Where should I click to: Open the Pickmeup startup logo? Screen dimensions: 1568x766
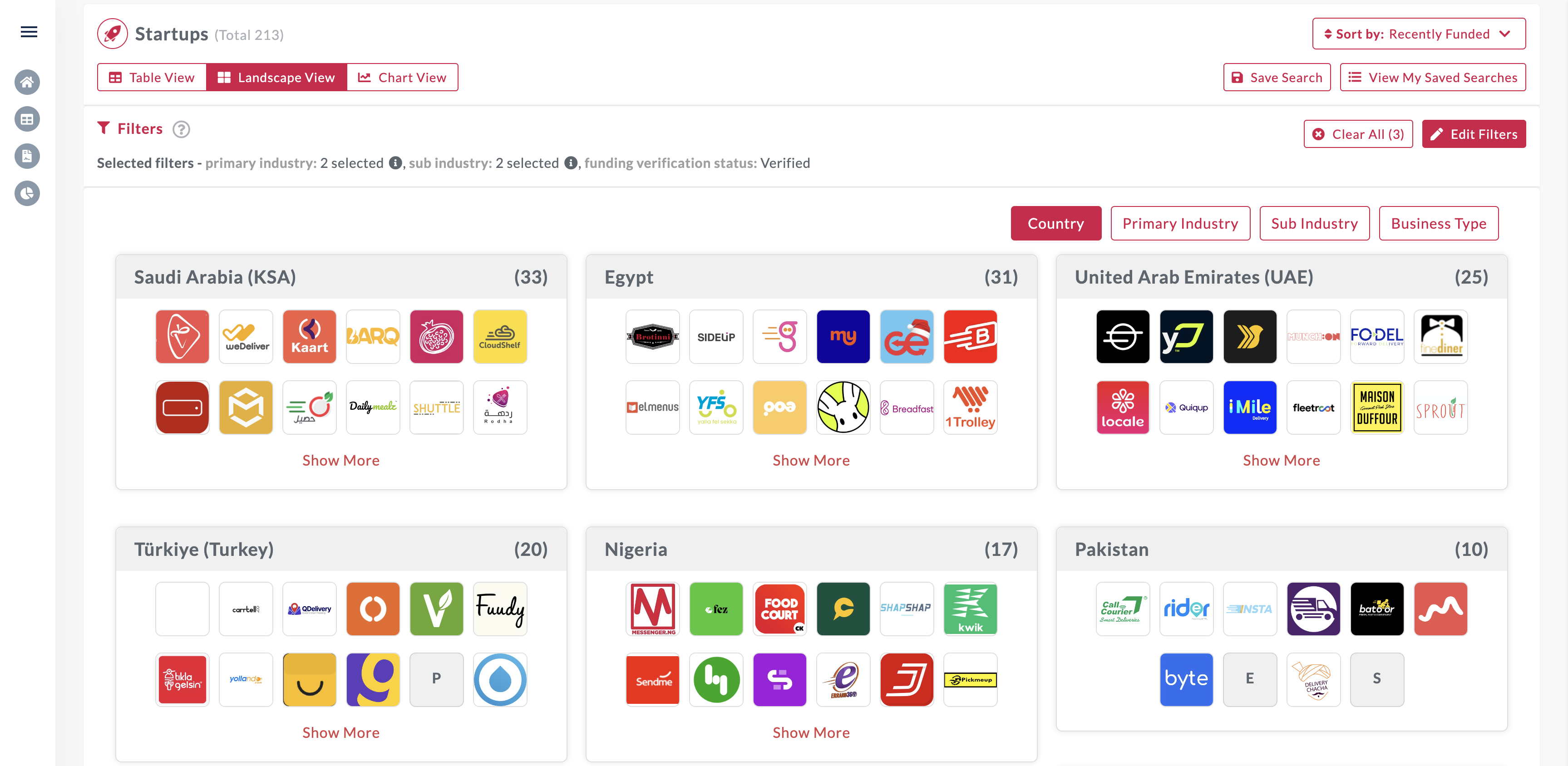click(970, 680)
